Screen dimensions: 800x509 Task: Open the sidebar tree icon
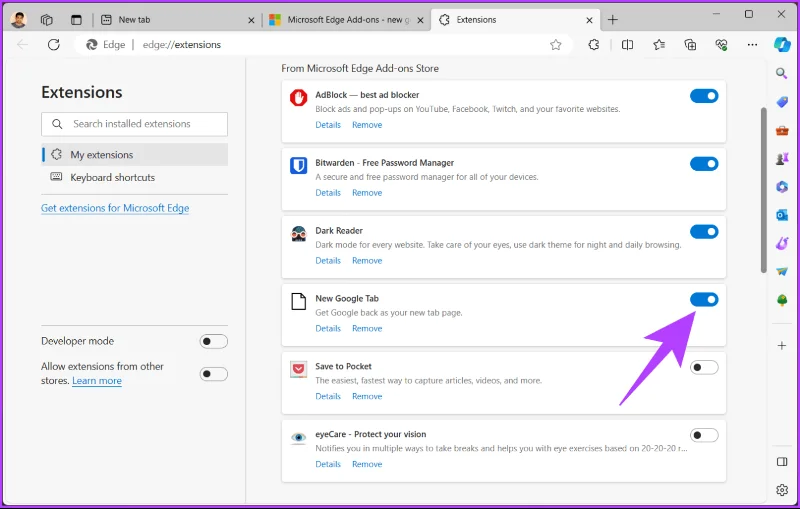click(x=782, y=300)
